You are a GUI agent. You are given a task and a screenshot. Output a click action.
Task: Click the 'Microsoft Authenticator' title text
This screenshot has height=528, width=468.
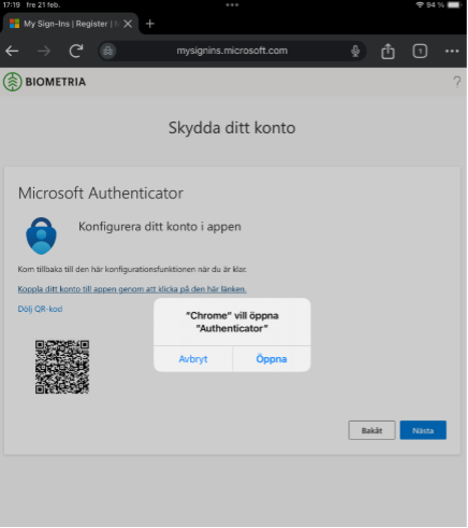(x=101, y=193)
